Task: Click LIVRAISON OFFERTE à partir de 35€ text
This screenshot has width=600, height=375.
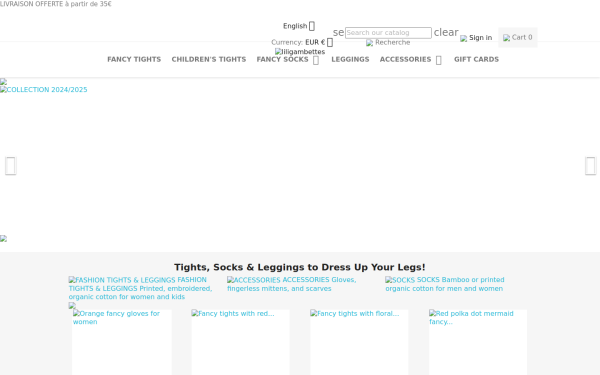Action: click(x=56, y=4)
